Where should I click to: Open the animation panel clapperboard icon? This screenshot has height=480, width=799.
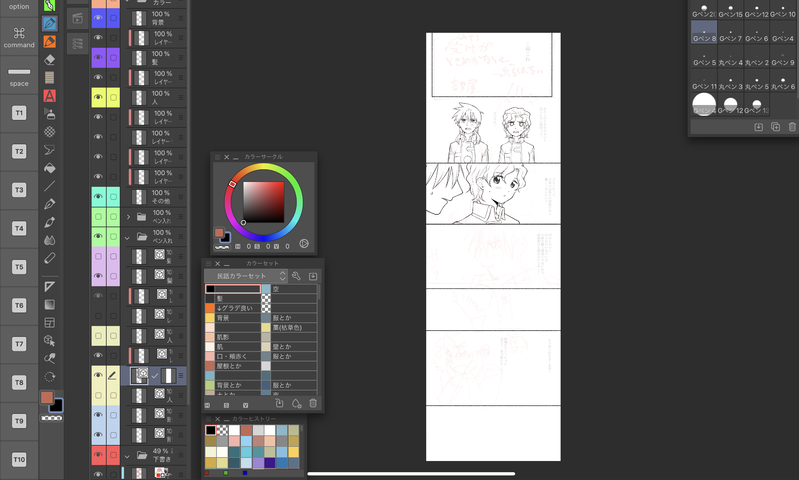coord(77,19)
